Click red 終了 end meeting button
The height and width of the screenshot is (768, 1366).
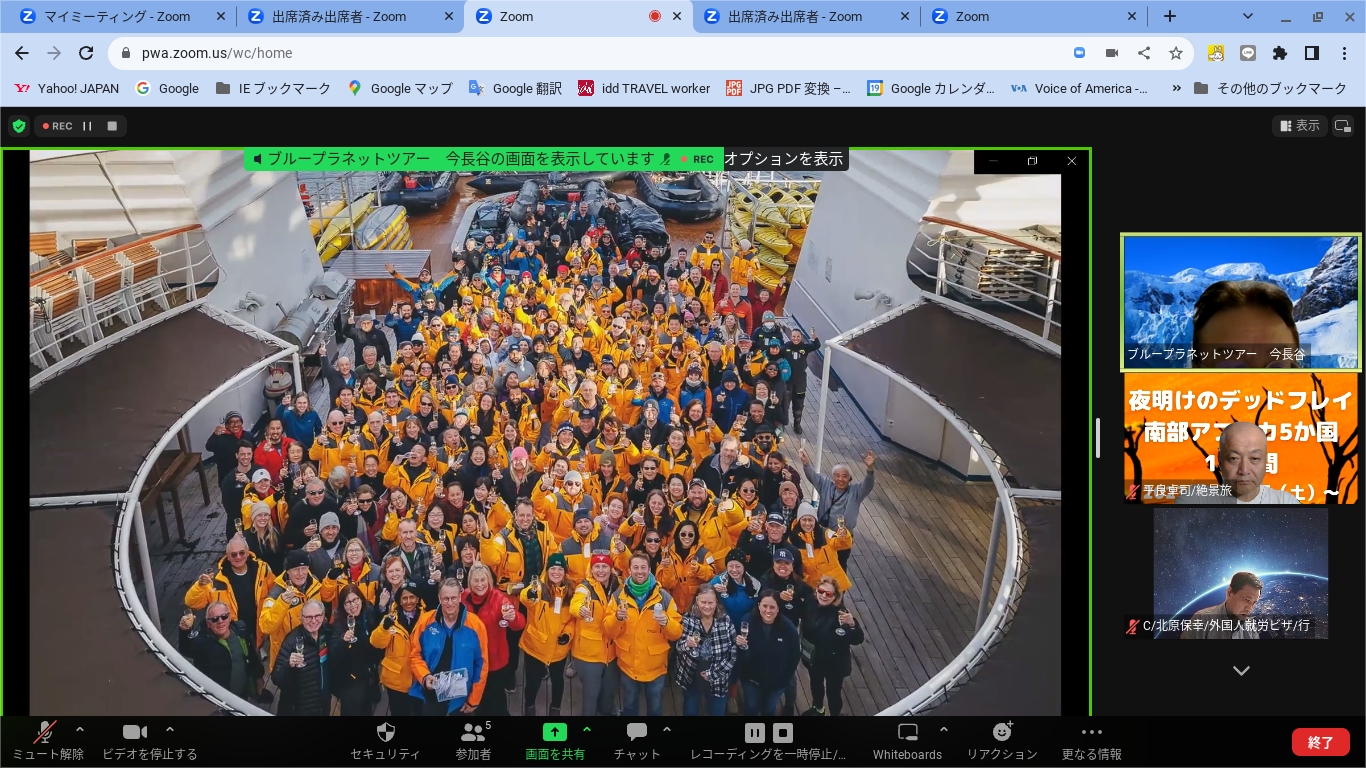click(1320, 742)
